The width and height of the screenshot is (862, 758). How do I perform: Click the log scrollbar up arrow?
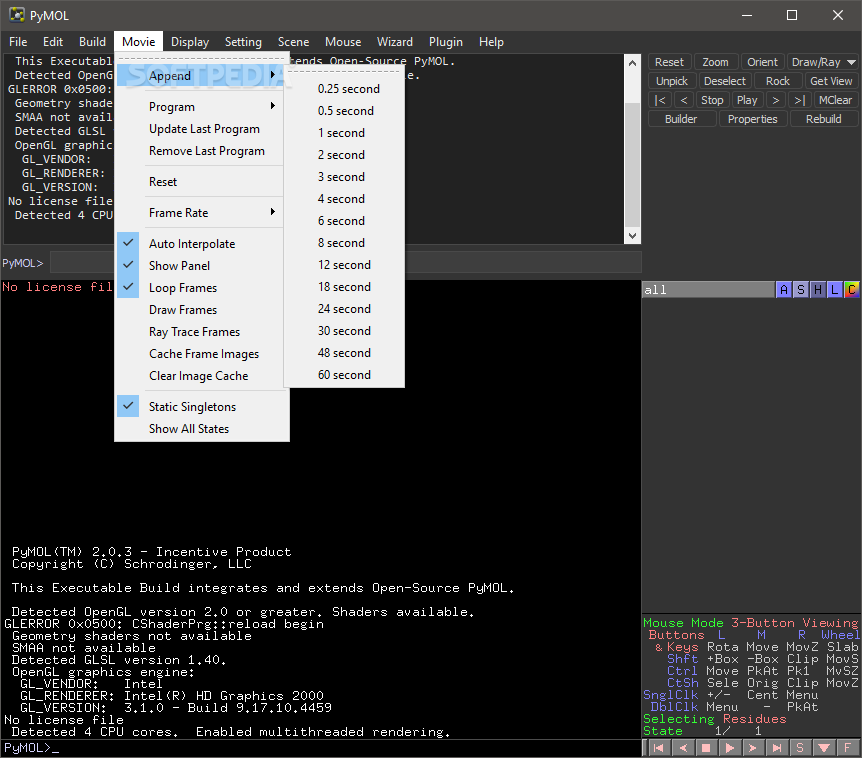click(x=632, y=63)
